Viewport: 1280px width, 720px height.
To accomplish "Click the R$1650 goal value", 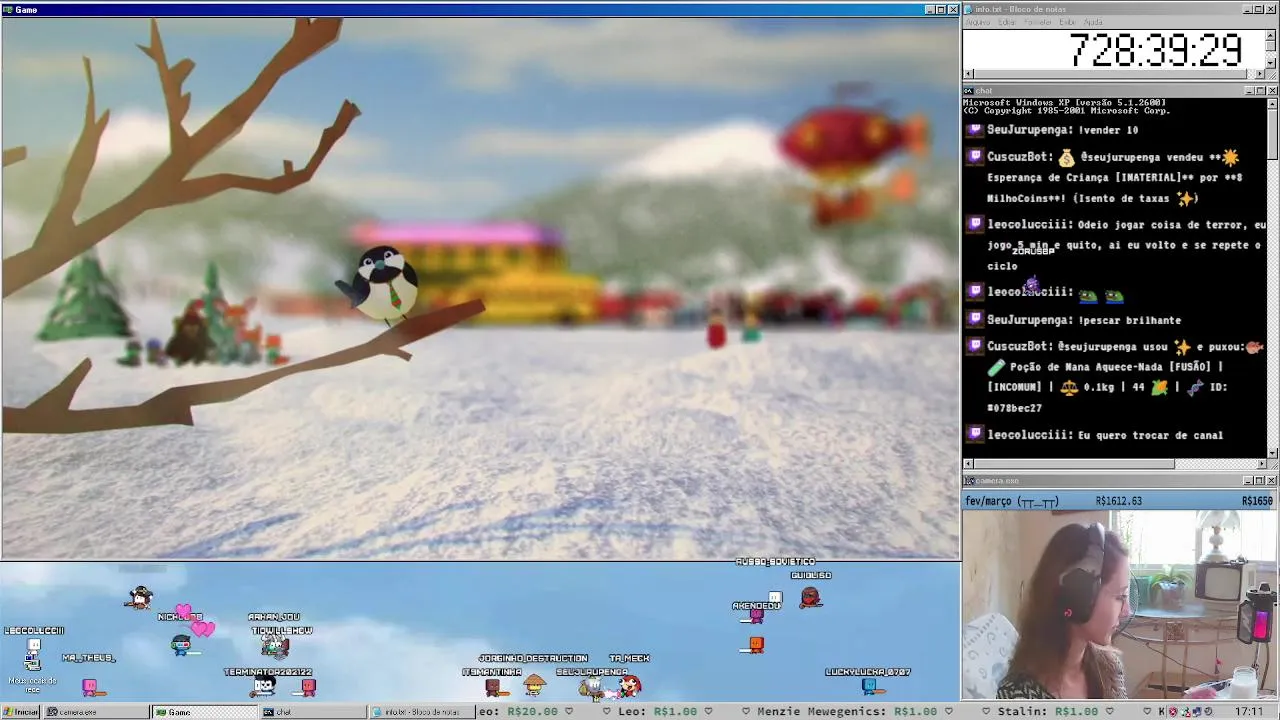I will pos(1257,501).
